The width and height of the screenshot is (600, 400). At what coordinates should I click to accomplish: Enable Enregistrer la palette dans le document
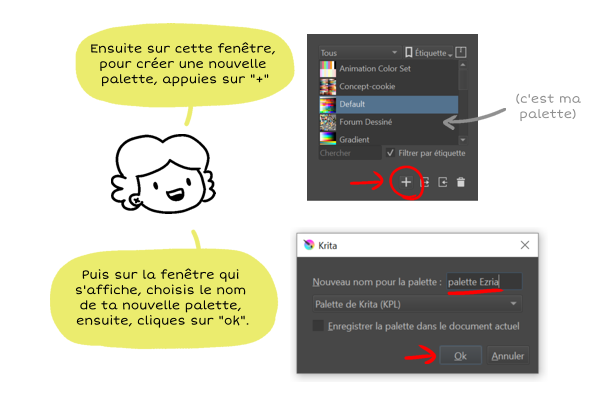pos(318,326)
